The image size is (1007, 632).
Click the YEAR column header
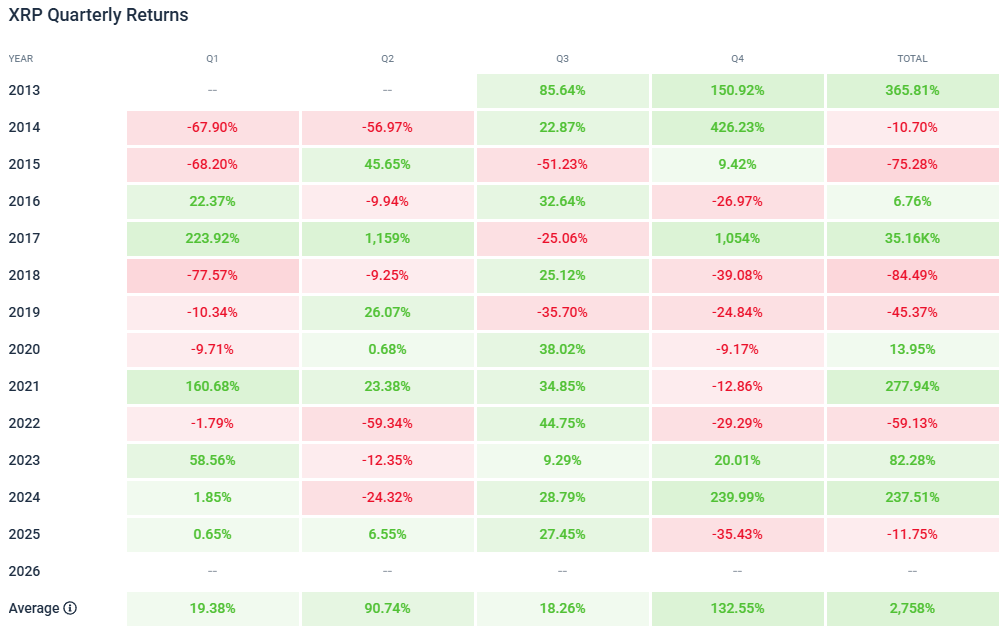[21, 59]
